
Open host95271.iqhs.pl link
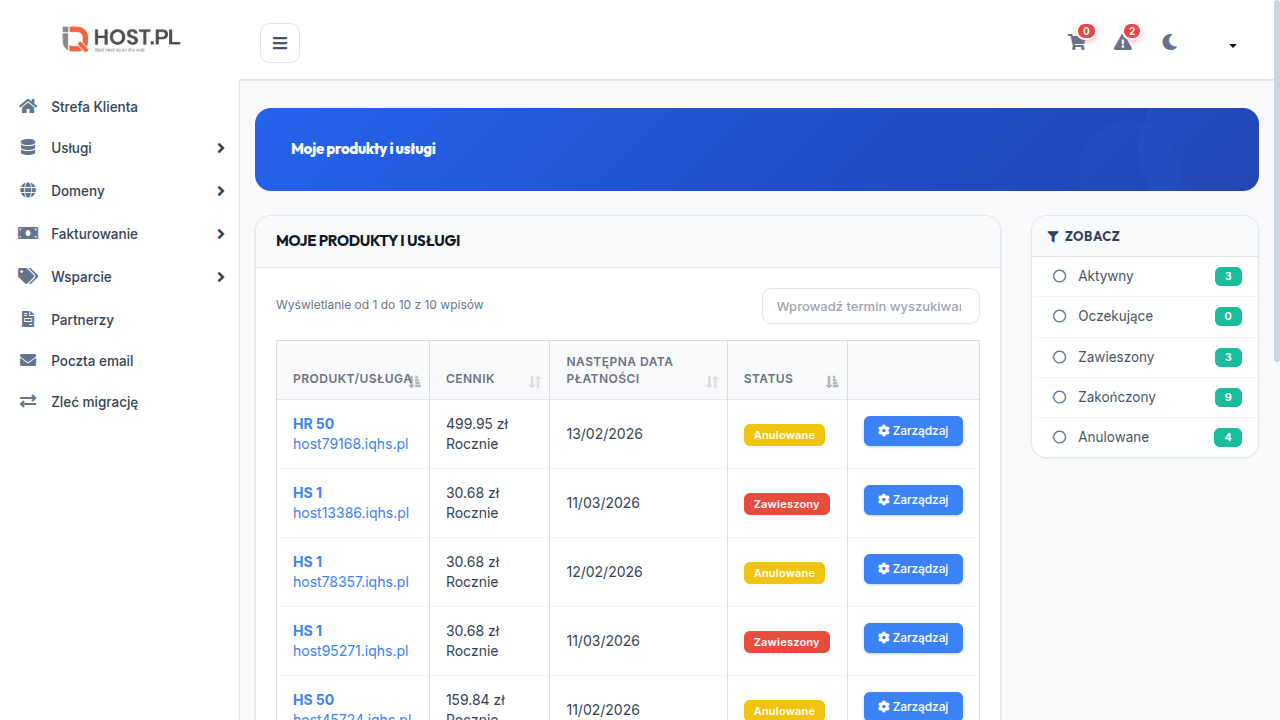point(351,651)
